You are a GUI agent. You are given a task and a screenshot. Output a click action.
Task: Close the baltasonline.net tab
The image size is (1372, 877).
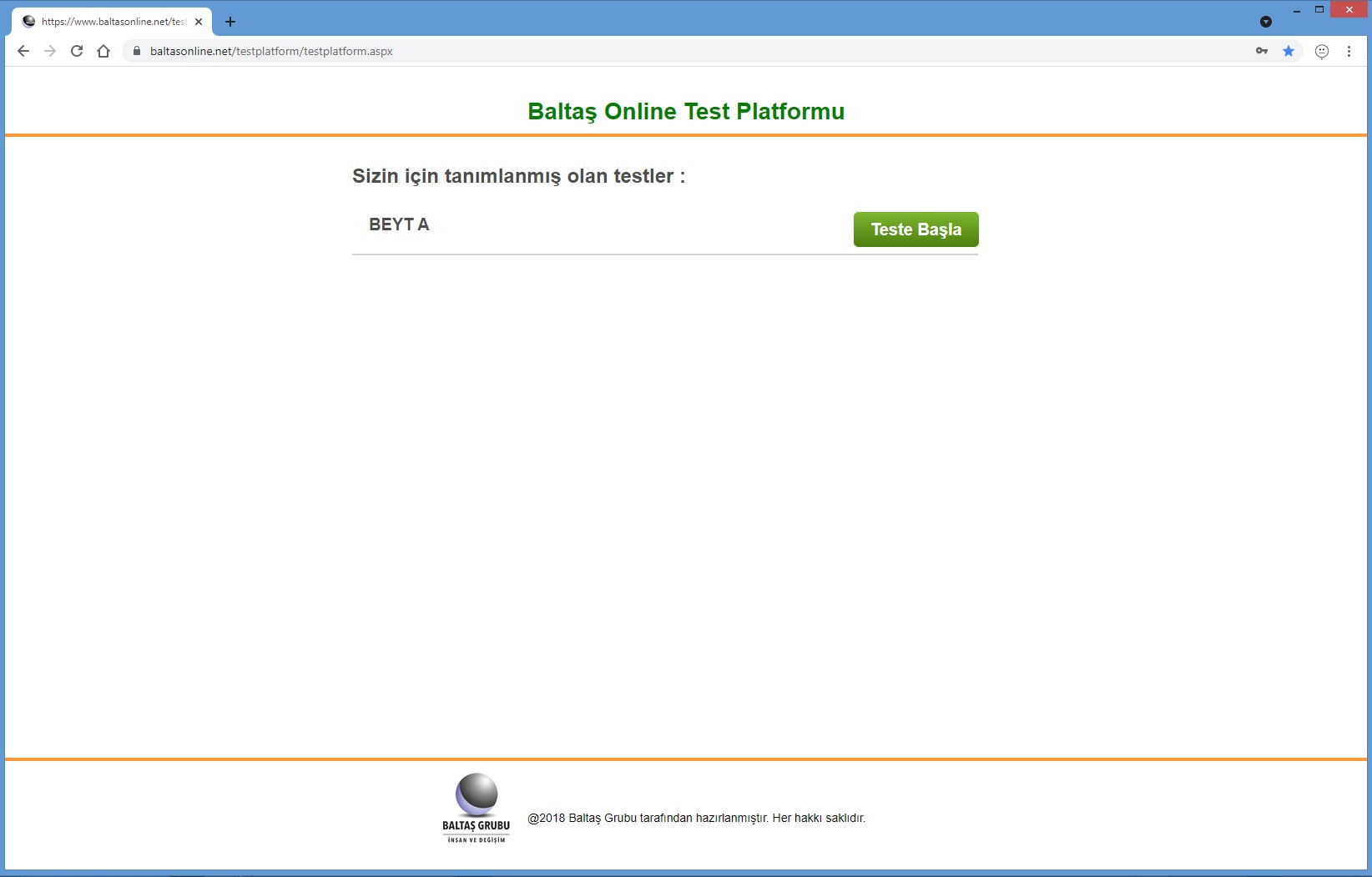199,22
